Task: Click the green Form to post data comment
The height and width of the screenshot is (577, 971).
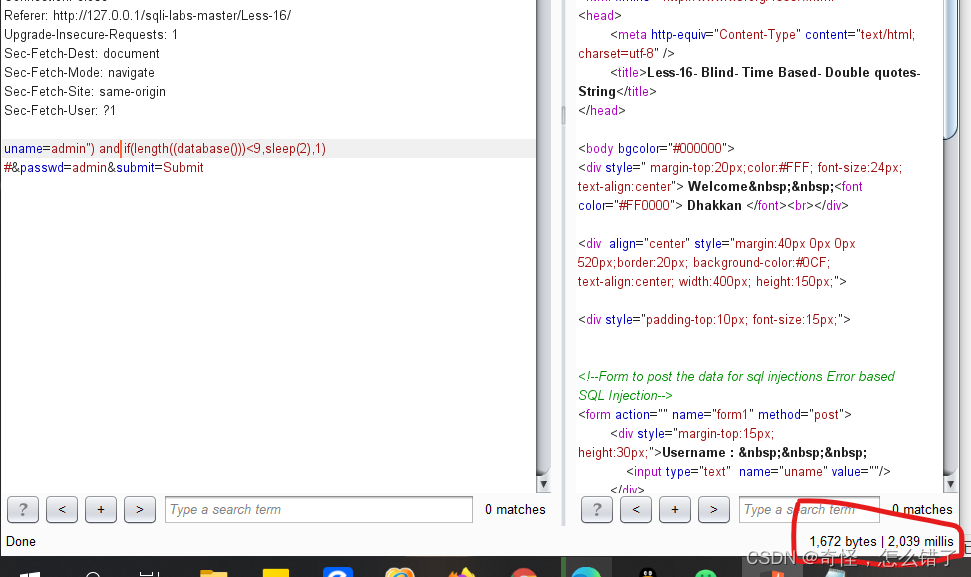Action: click(x=736, y=386)
